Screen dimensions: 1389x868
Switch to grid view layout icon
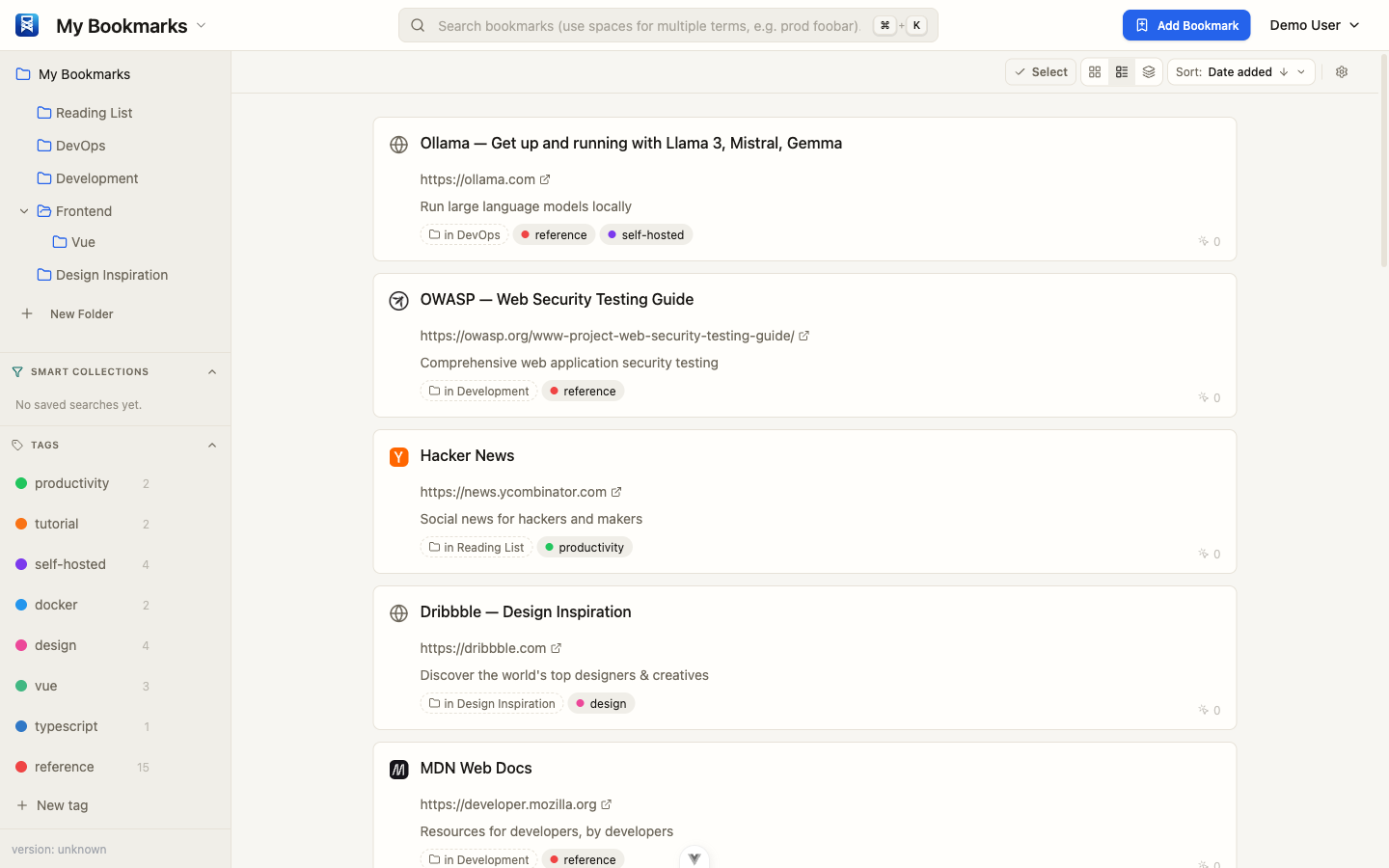point(1095,72)
